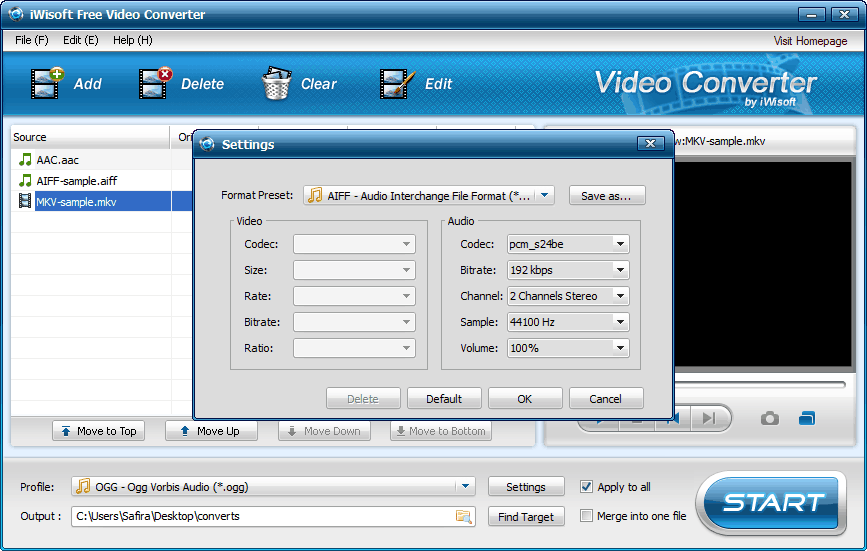Click Save as... button in Settings
Image resolution: width=867 pixels, height=551 pixels.
[607, 196]
